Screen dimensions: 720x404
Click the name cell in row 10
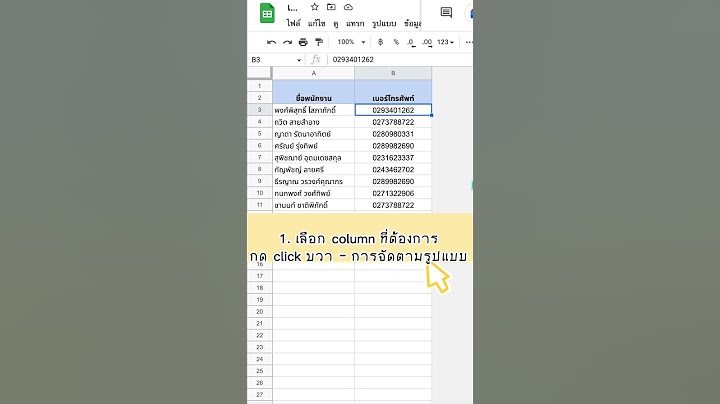tap(314, 193)
